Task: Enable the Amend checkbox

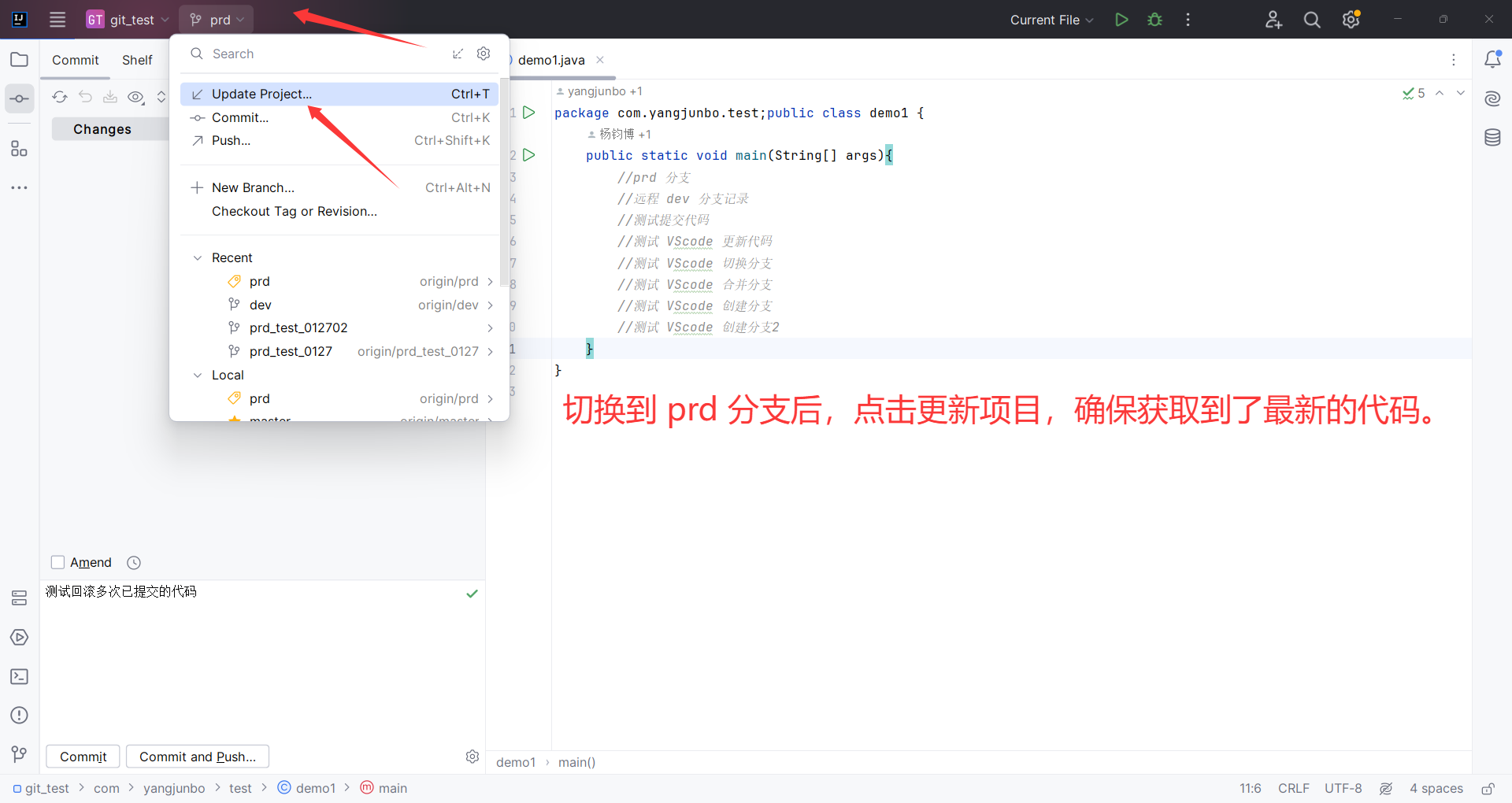Action: (57, 562)
